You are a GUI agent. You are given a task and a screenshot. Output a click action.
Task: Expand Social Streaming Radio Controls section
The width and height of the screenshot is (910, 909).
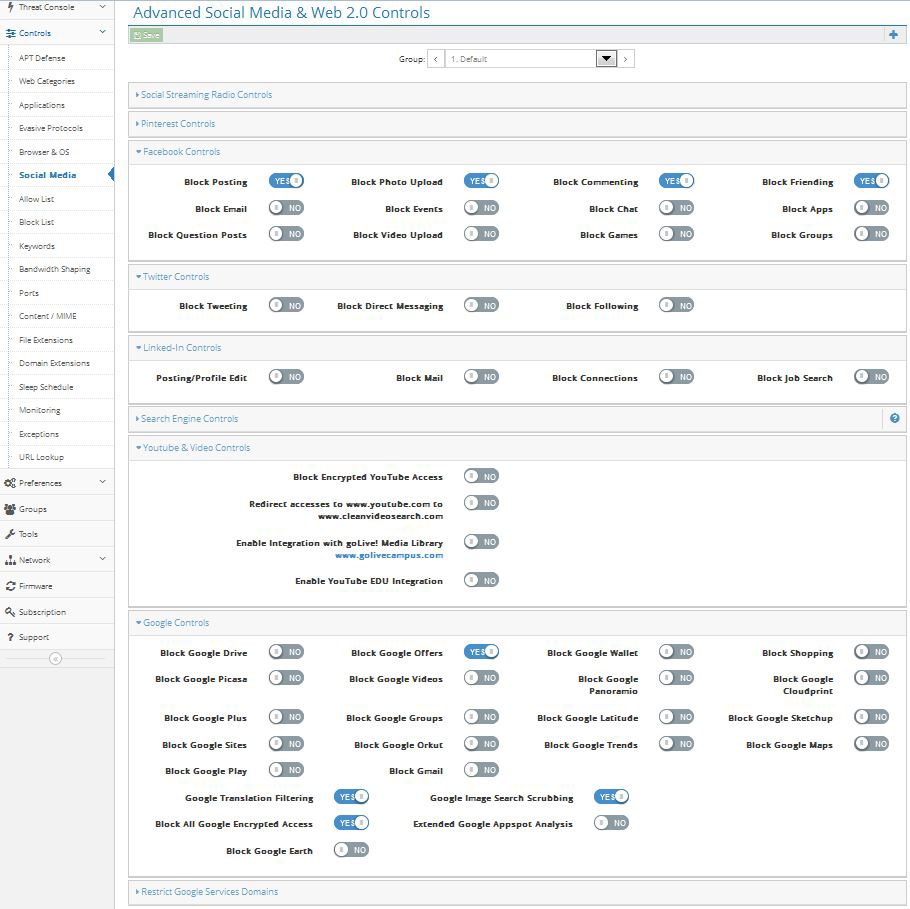[x=206, y=95]
